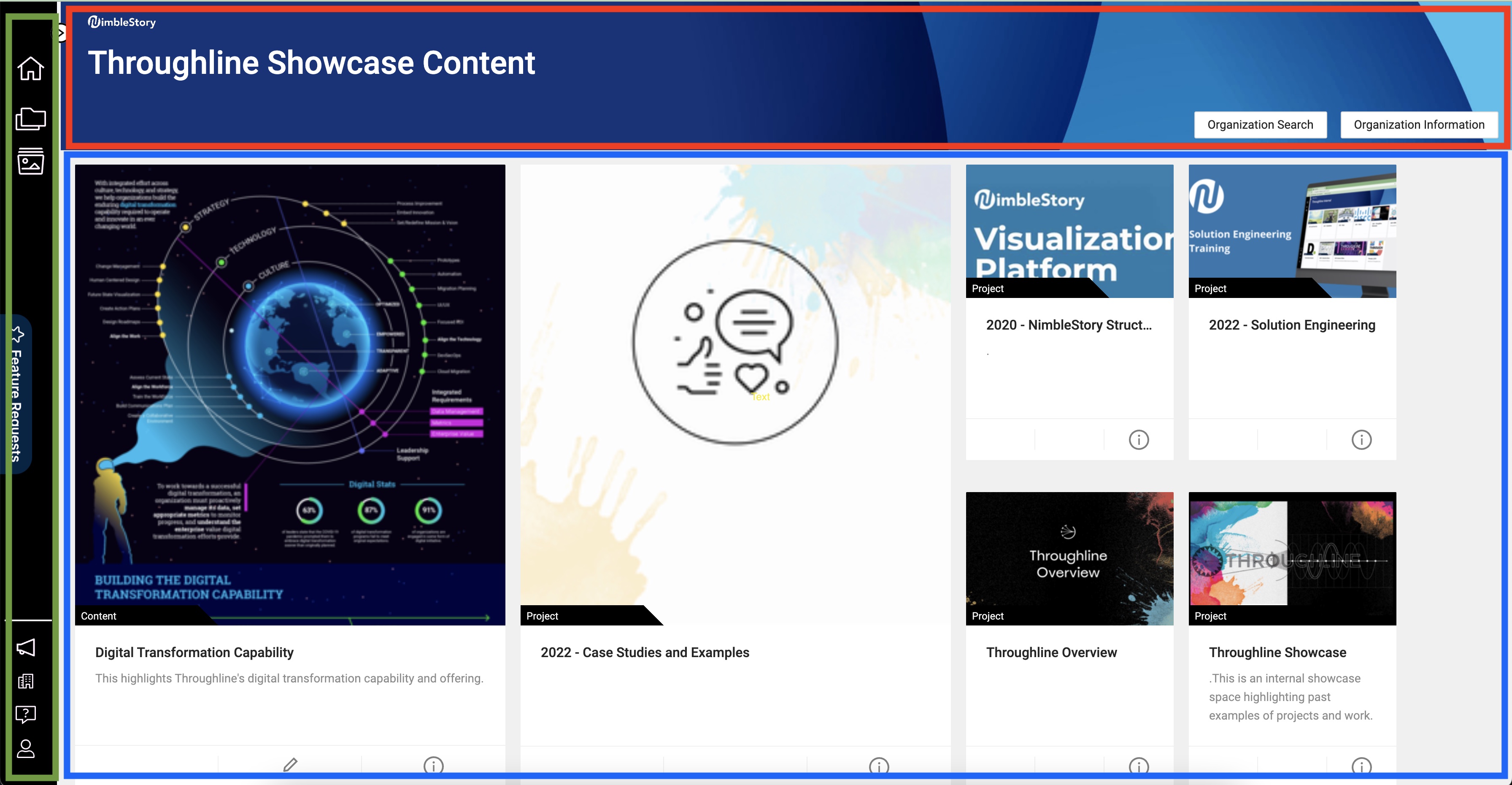The height and width of the screenshot is (785, 1512).
Task: Show info for 2022 Solution Engineering project
Action: coord(1361,440)
